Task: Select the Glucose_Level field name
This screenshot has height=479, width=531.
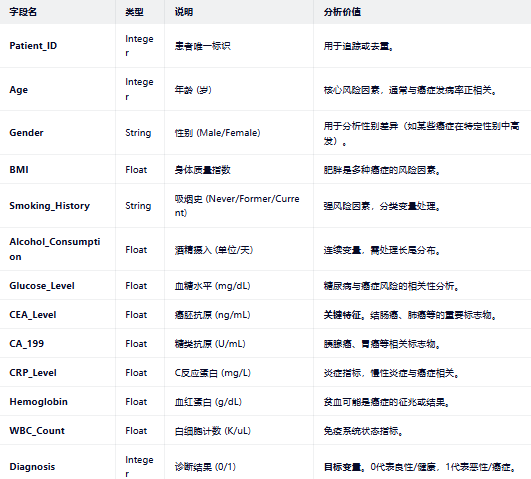Action: click(42, 286)
